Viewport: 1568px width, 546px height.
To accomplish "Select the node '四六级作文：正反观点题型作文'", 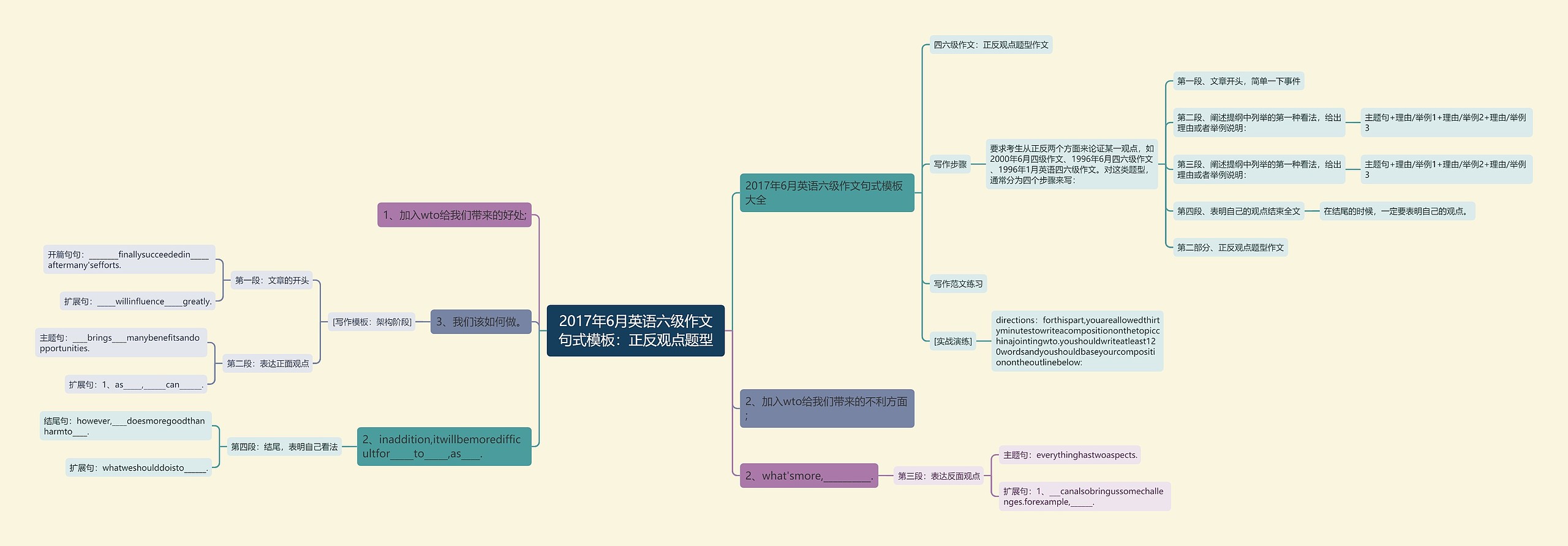I will [990, 45].
